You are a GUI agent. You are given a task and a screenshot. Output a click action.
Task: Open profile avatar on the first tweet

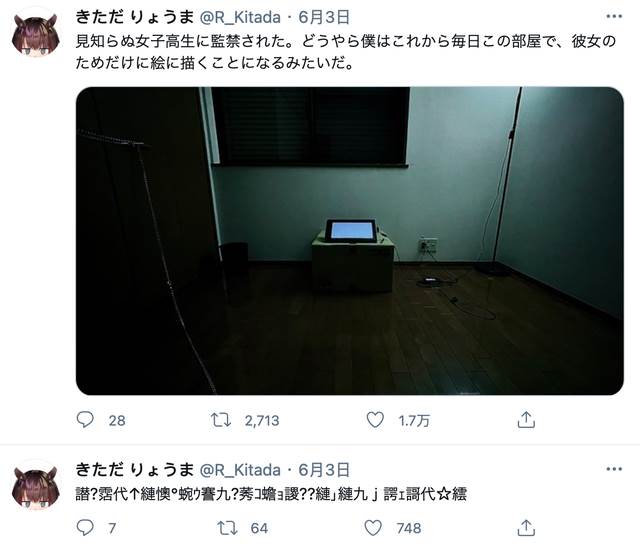click(36, 34)
